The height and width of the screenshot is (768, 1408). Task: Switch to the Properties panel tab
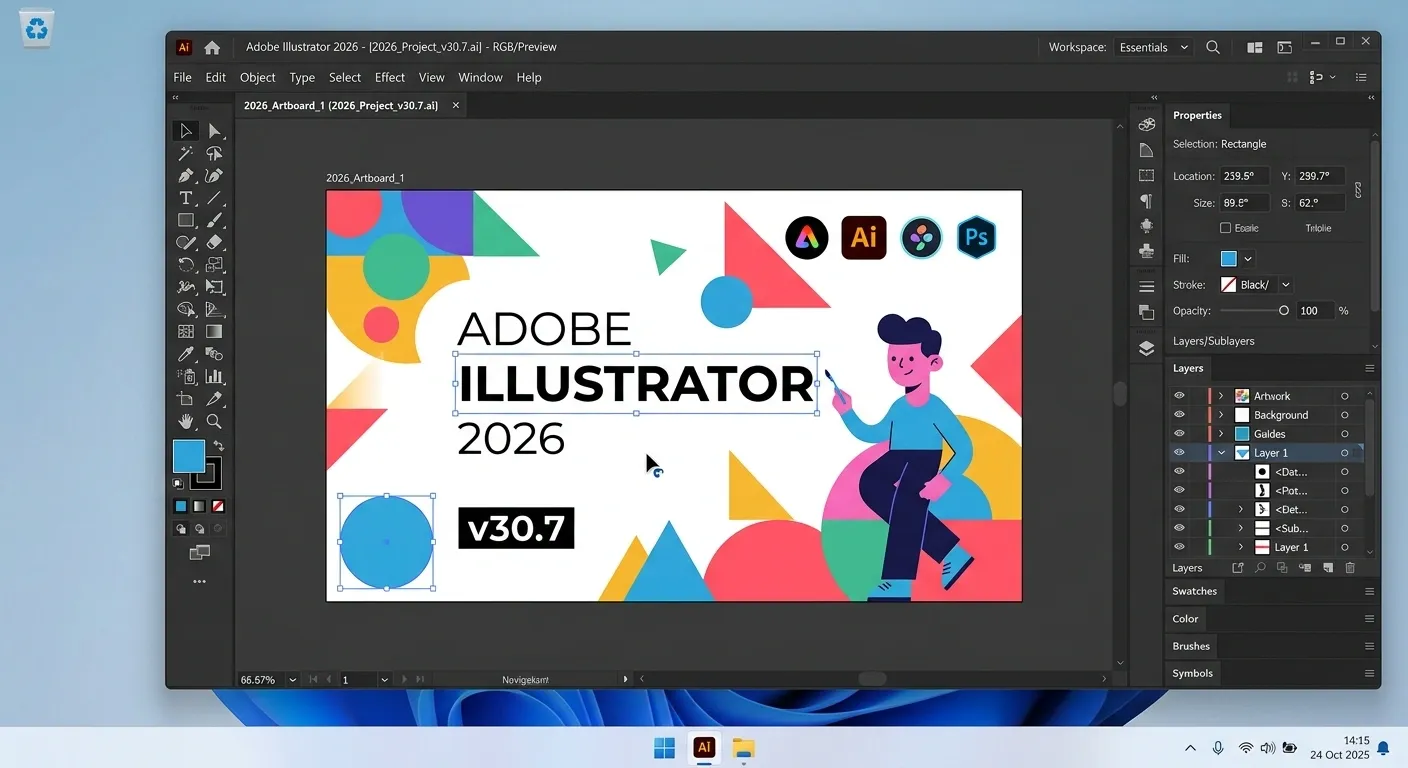coord(1198,115)
